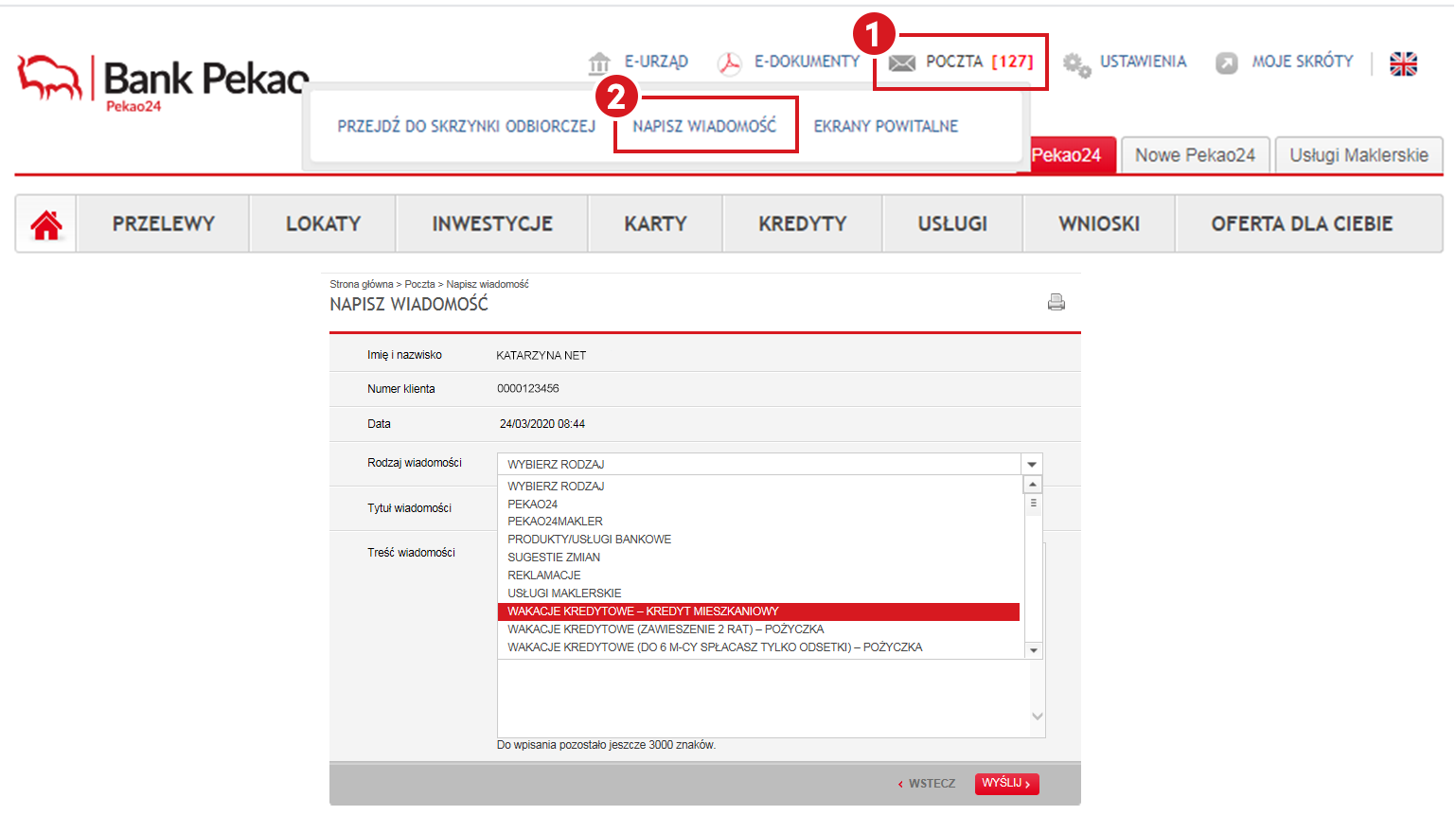Viewport: 1456px width, 815px height.
Task: Go to Przejdź do skrzynki odbiorczej
Action: pos(466,126)
